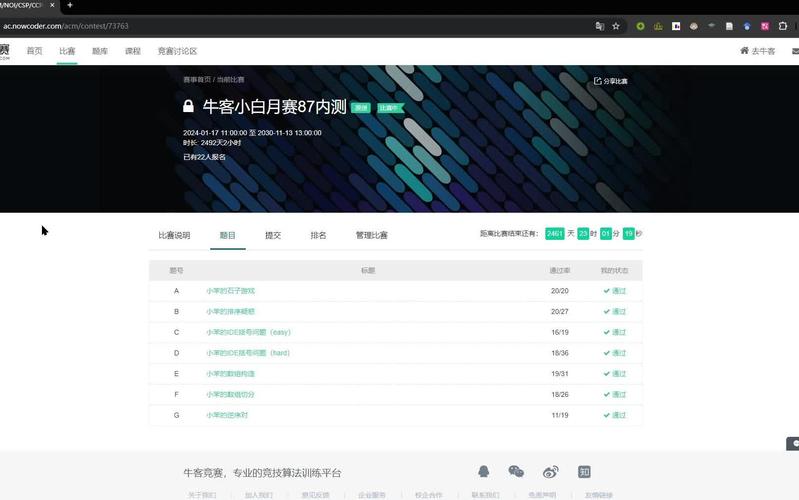Click the contest title 牛客小白月赛87内测

(274, 107)
